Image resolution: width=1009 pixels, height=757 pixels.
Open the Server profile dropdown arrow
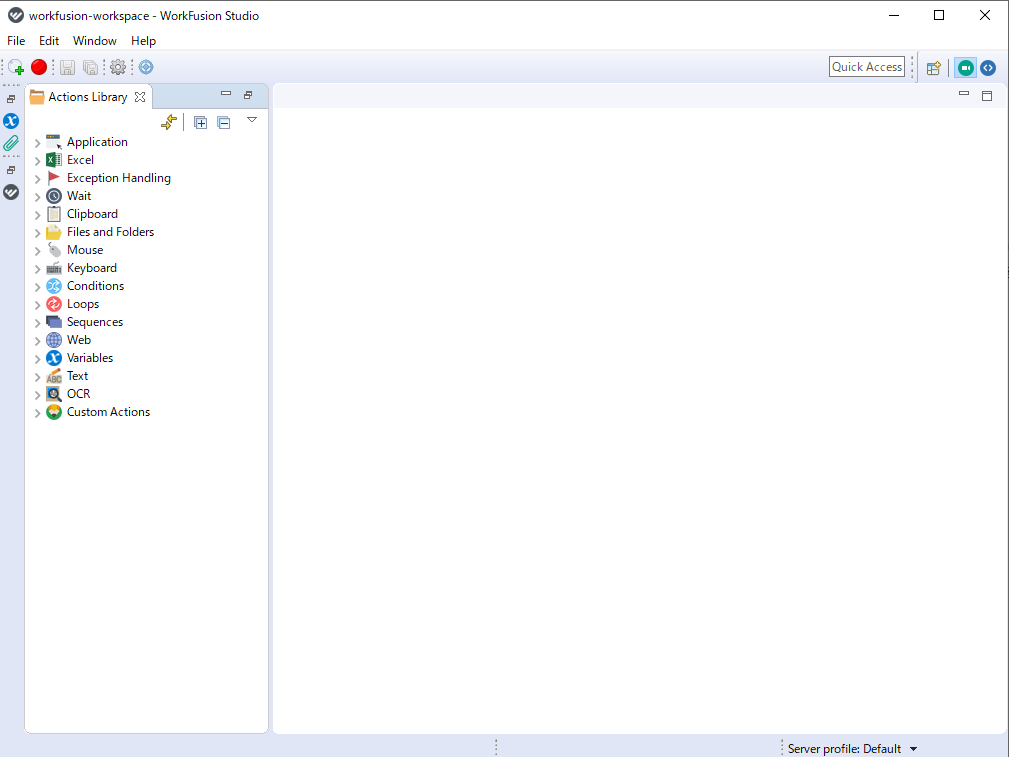pyautogui.click(x=913, y=749)
